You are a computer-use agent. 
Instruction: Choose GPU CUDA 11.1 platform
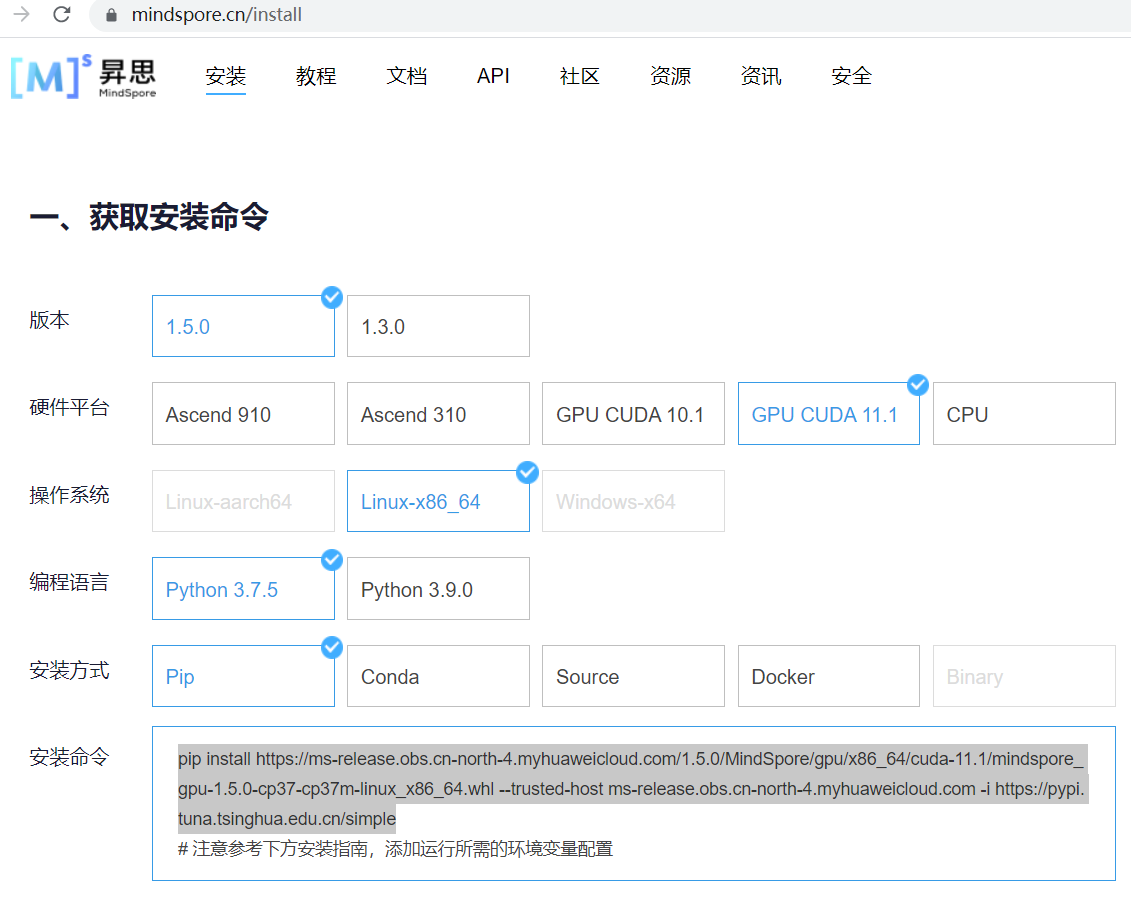coord(829,414)
